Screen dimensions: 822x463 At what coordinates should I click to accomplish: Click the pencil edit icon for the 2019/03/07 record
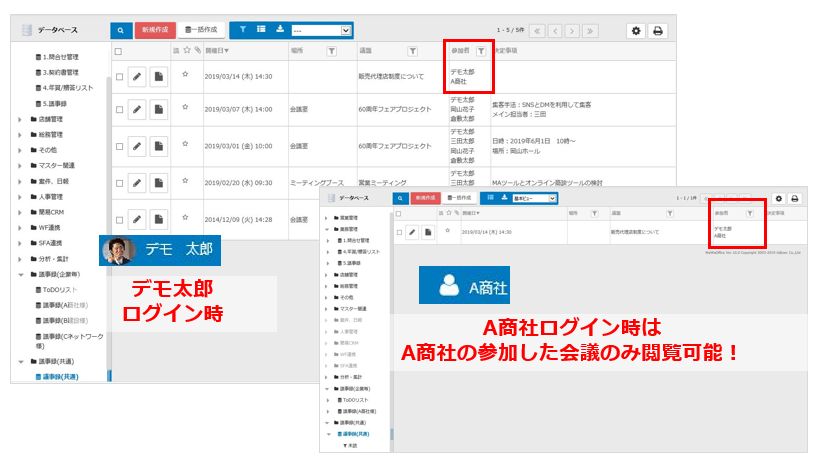pos(137,110)
